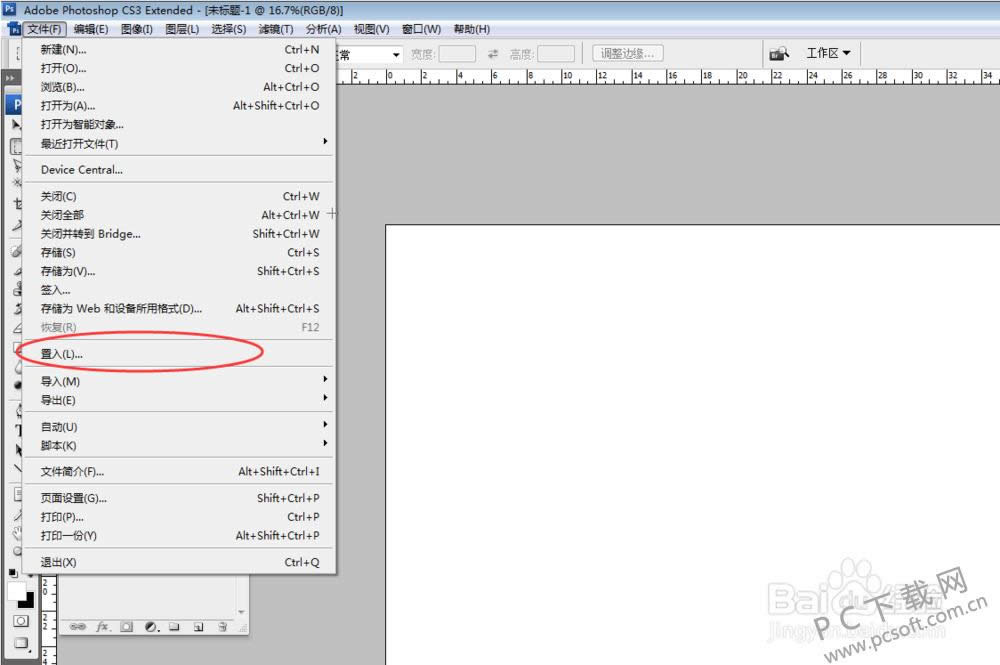The width and height of the screenshot is (1000, 665).
Task: Click the 宽度 width input field
Action: [x=457, y=54]
